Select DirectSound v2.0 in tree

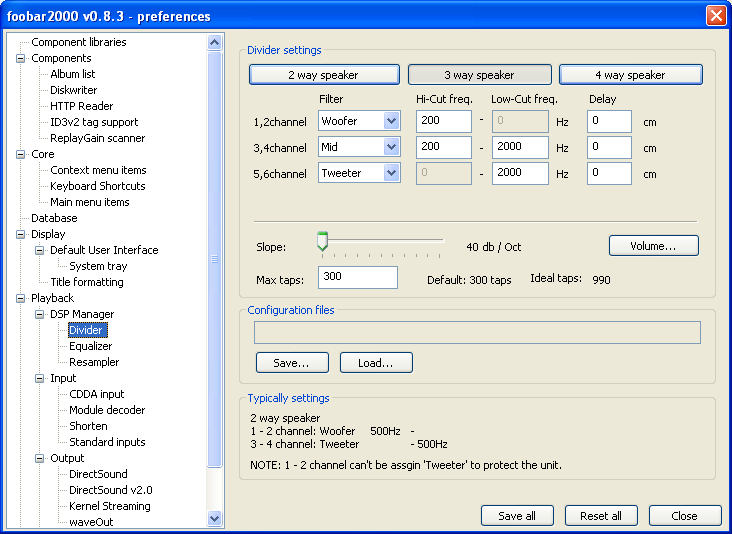point(111,490)
